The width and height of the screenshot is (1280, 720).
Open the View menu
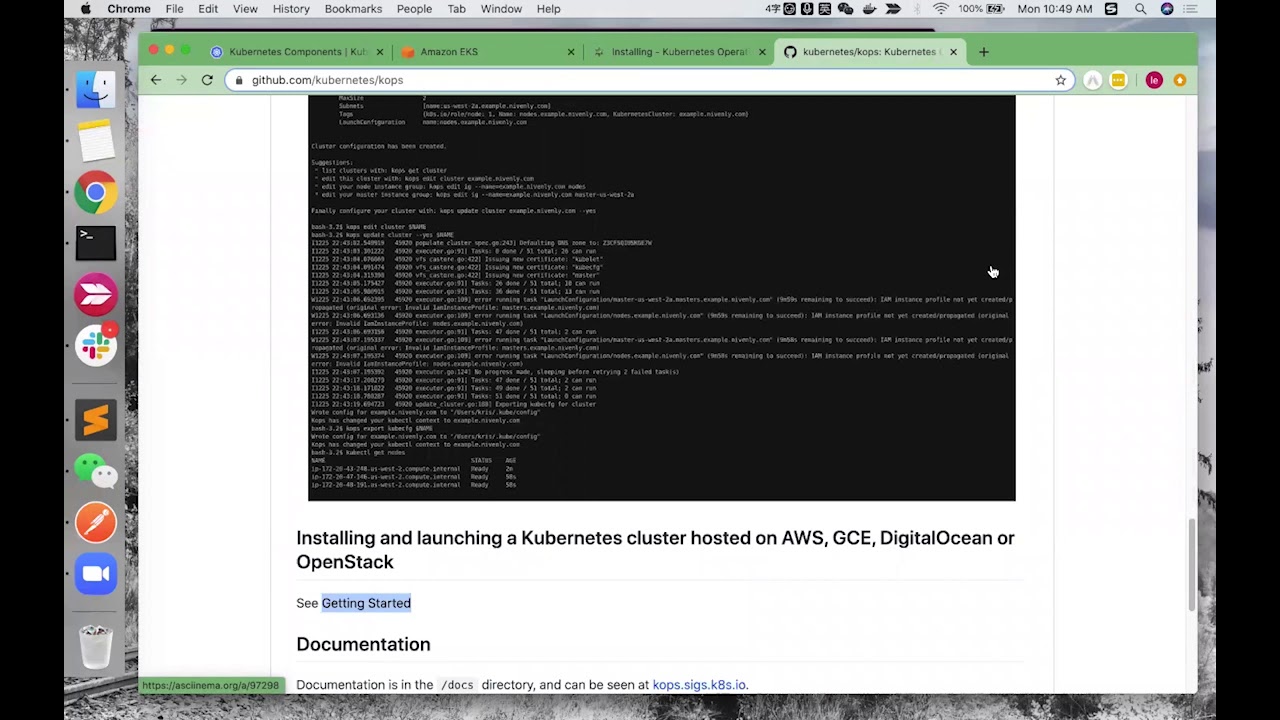(x=245, y=9)
